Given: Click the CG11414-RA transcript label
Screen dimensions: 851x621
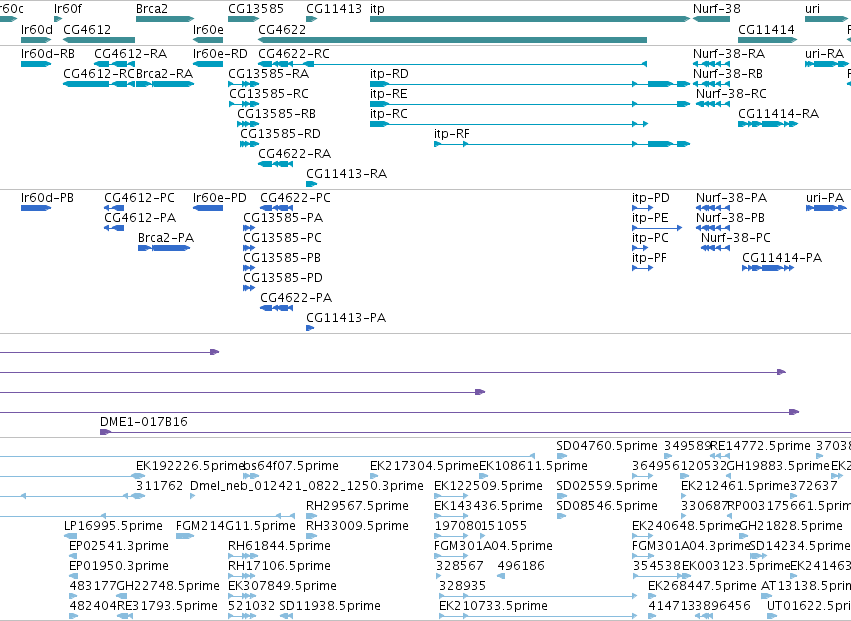Looking at the screenshot, I should (x=778, y=114).
